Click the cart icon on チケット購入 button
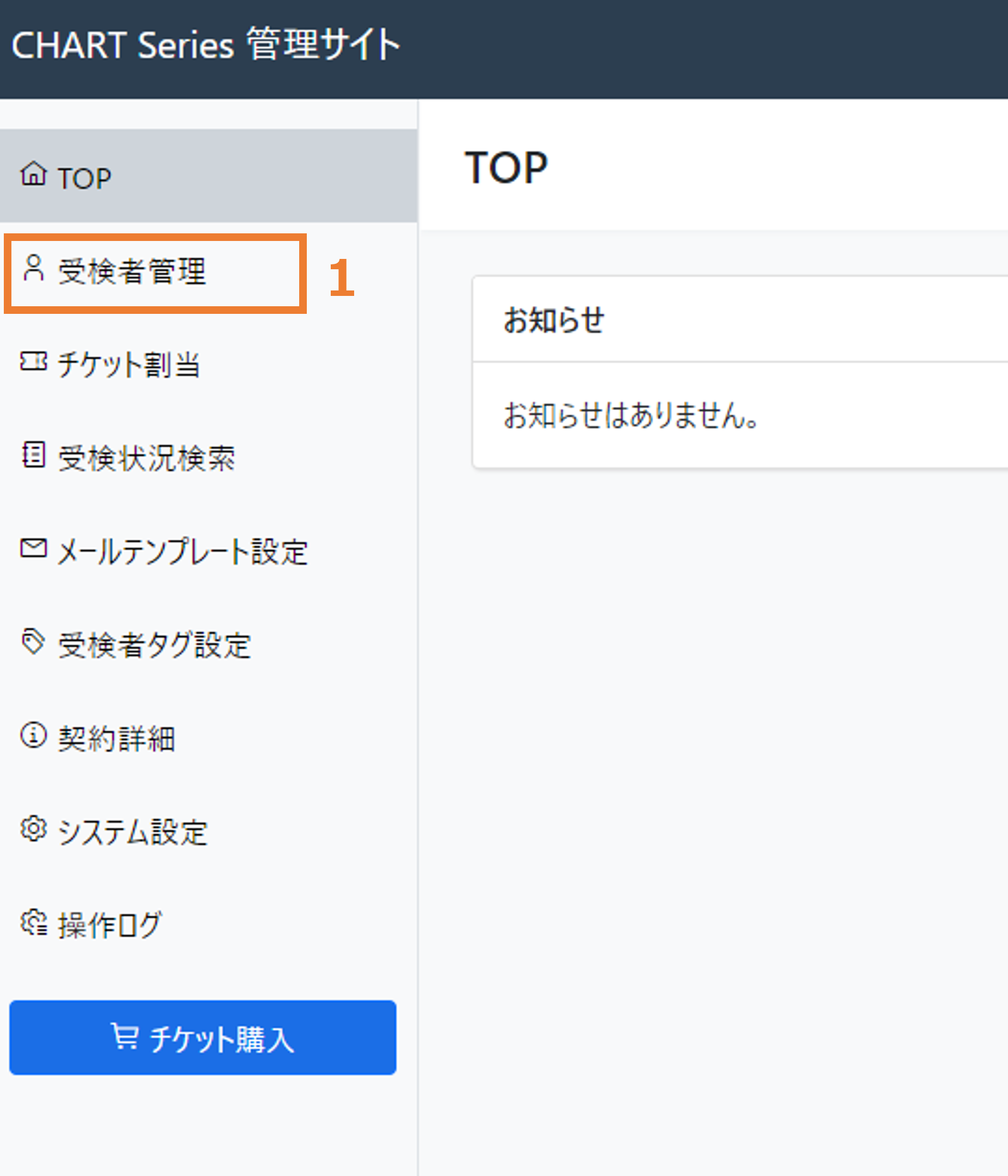The width and height of the screenshot is (1008, 1176). point(124,1036)
